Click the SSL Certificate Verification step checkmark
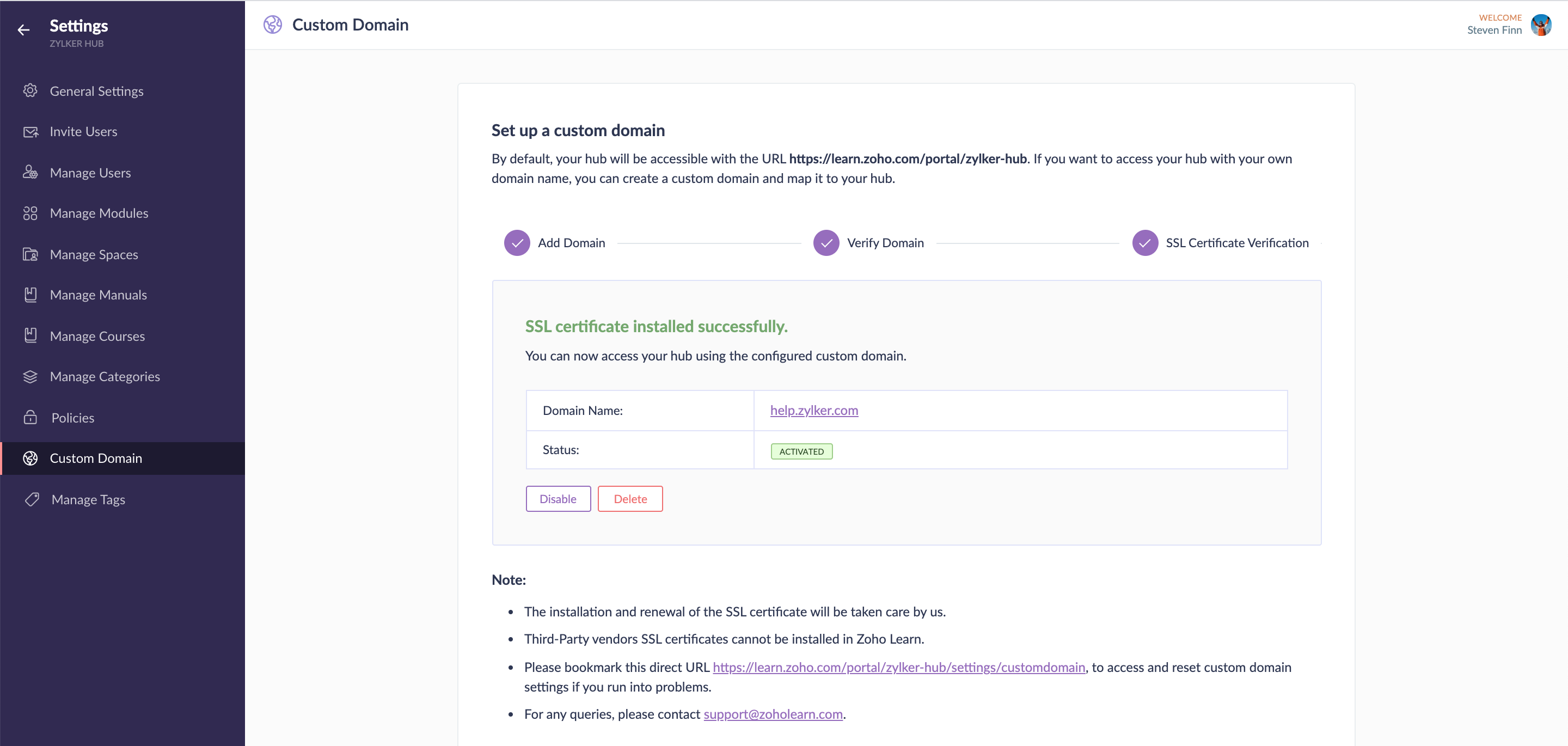 pyautogui.click(x=1144, y=243)
